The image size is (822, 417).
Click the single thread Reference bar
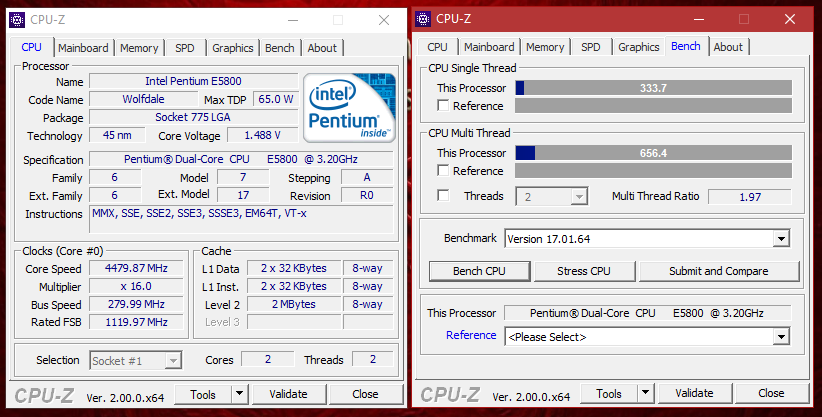tap(653, 105)
